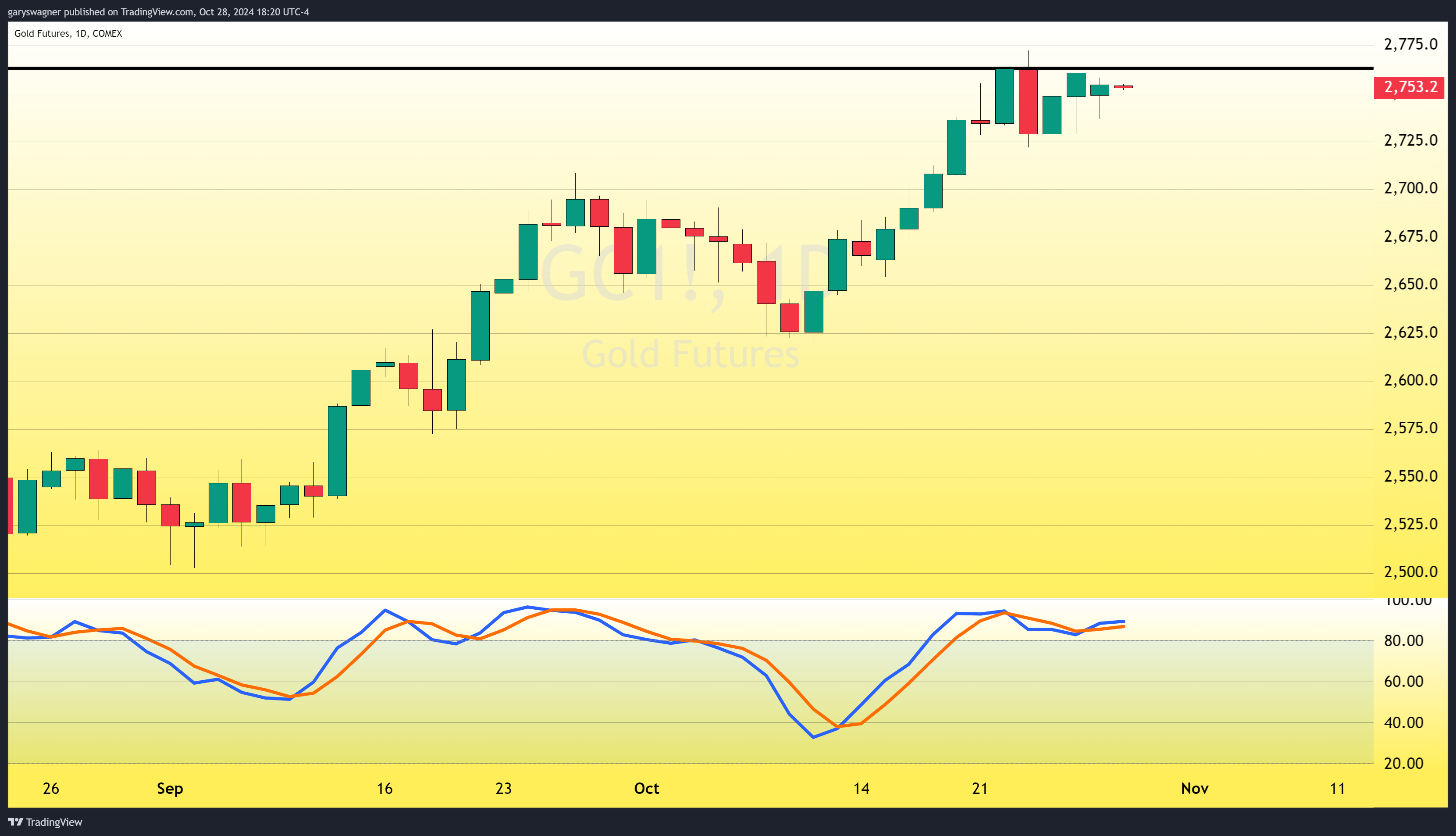The width and height of the screenshot is (1456, 836).
Task: Click the 26 date label on time axis
Action: click(51, 788)
